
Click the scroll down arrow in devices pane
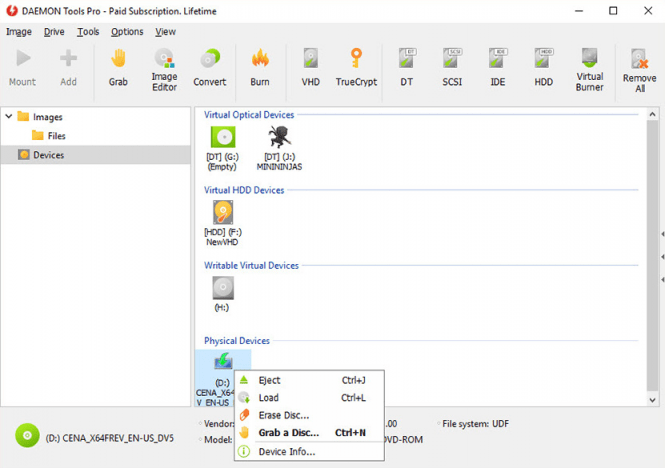pyautogui.click(x=652, y=400)
